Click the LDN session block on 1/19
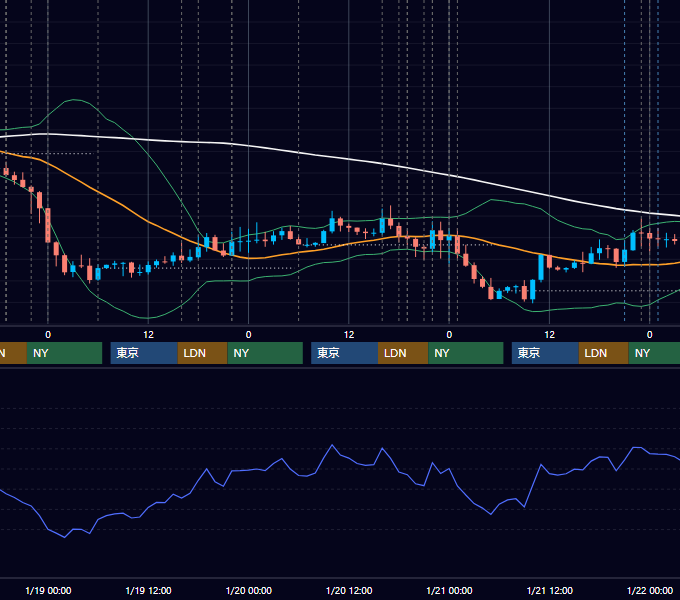Screen dimensions: 680x600 pyautogui.click(x=203, y=353)
